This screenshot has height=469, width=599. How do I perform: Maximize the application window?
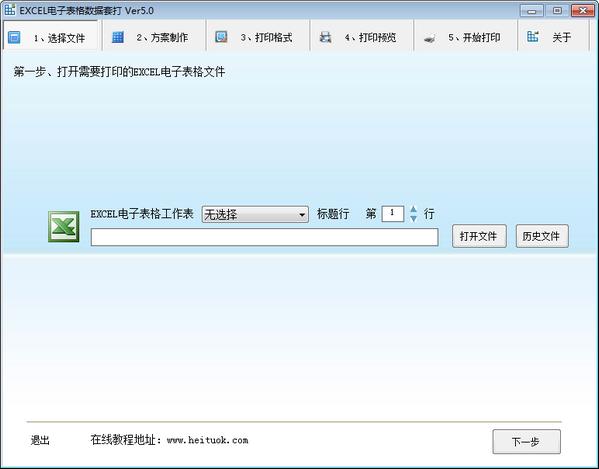(x=557, y=11)
